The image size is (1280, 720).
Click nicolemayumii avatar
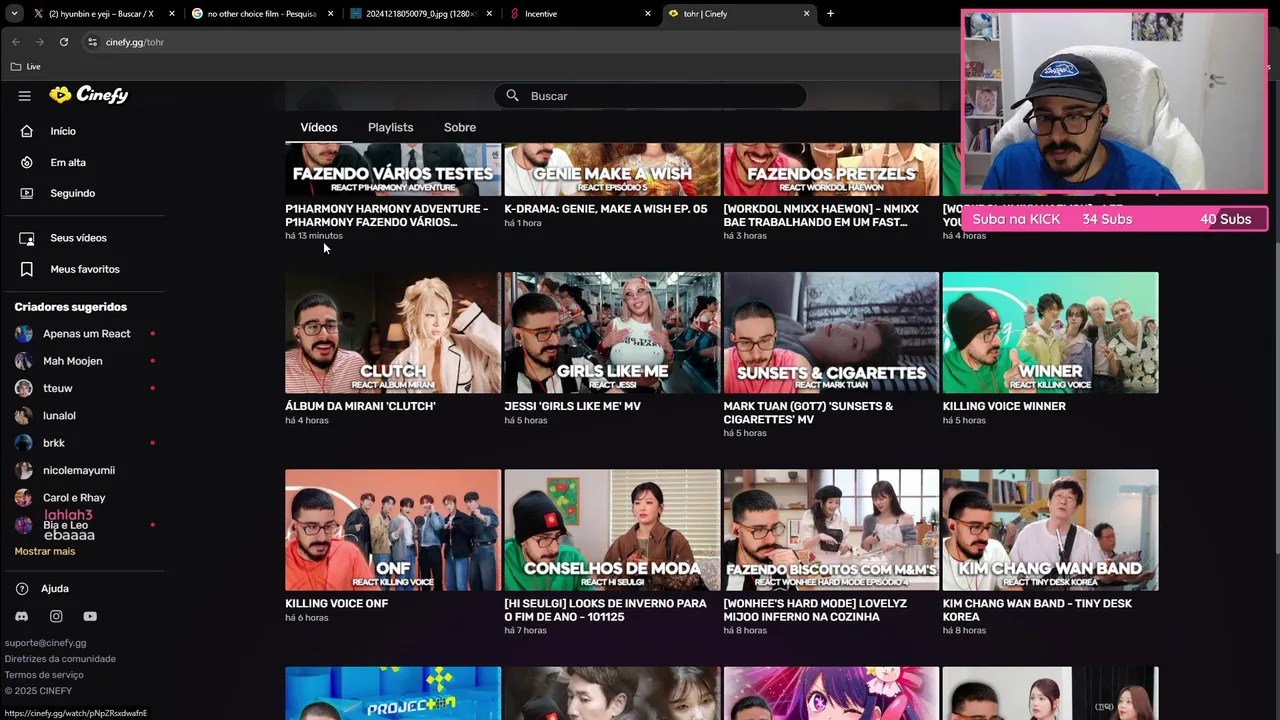pyautogui.click(x=23, y=470)
